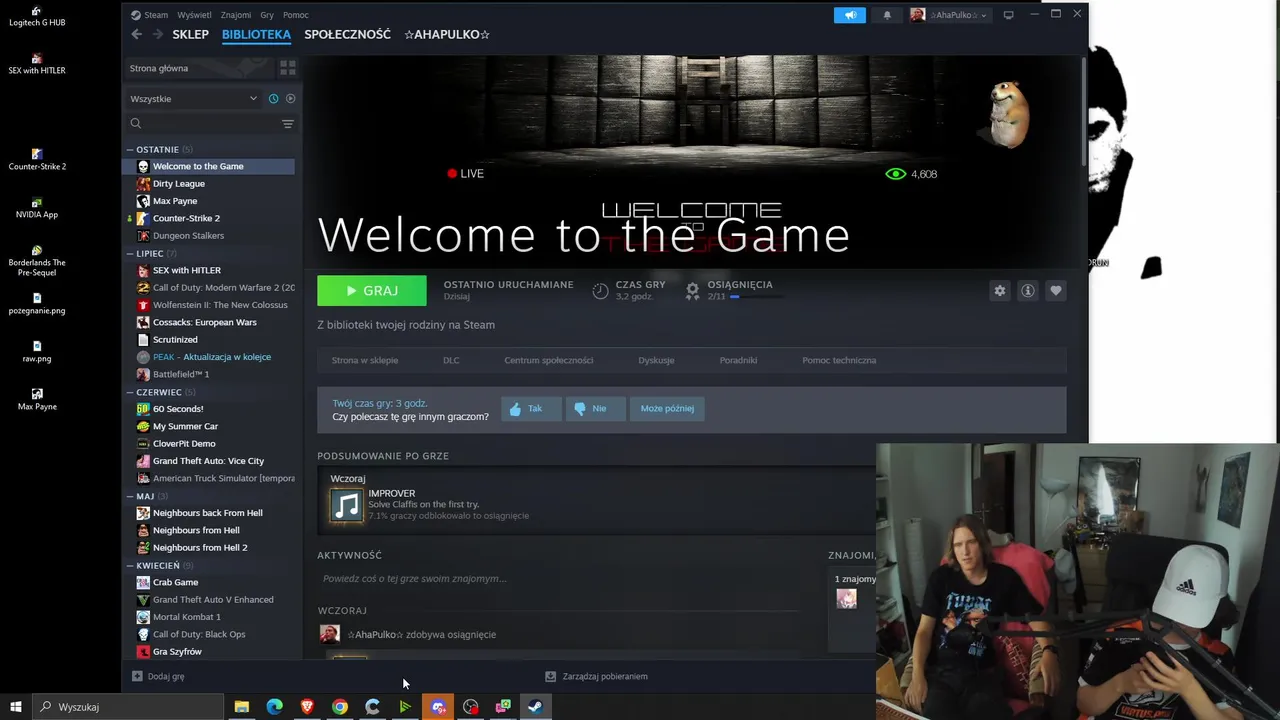
Task: Open the friend avatar under ZNAJOMI
Action: tap(846, 598)
